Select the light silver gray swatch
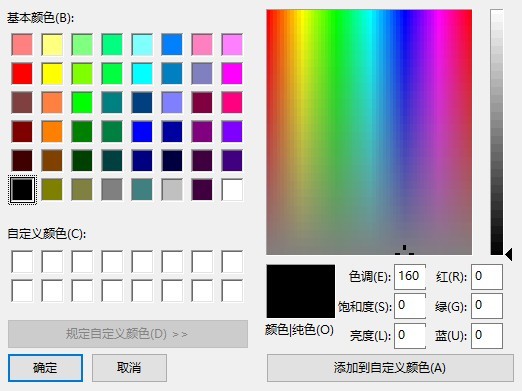Viewport: 522px width, 391px height. [172, 189]
